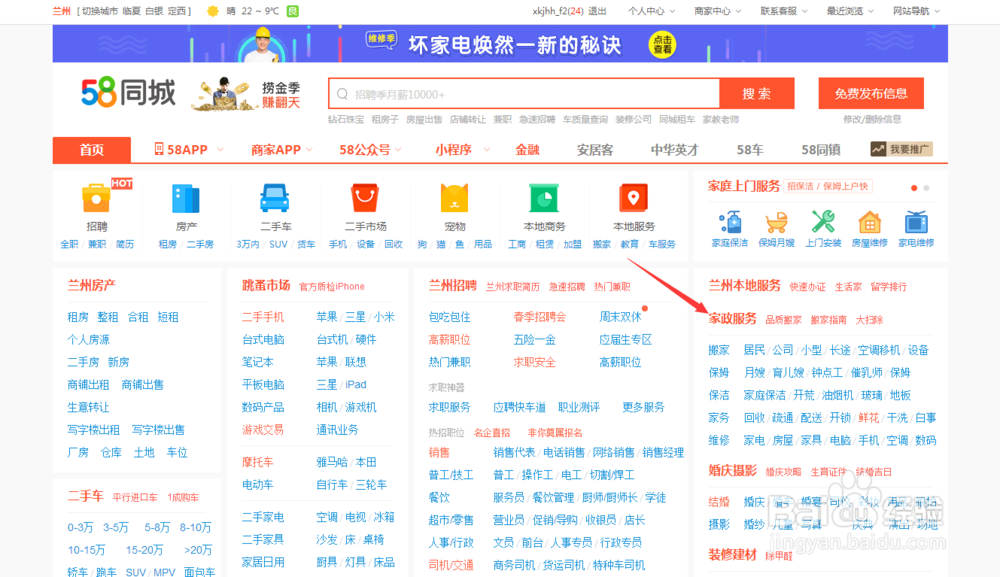Click the 笔记本 link in 跳蚤市场
The image size is (1000, 577).
coord(258,362)
